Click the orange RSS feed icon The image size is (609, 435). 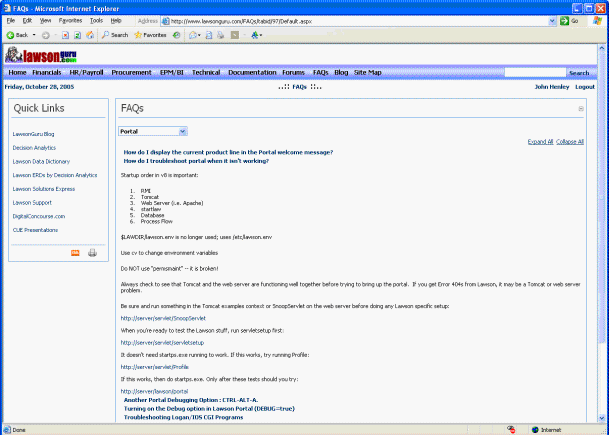pyautogui.click(x=75, y=253)
